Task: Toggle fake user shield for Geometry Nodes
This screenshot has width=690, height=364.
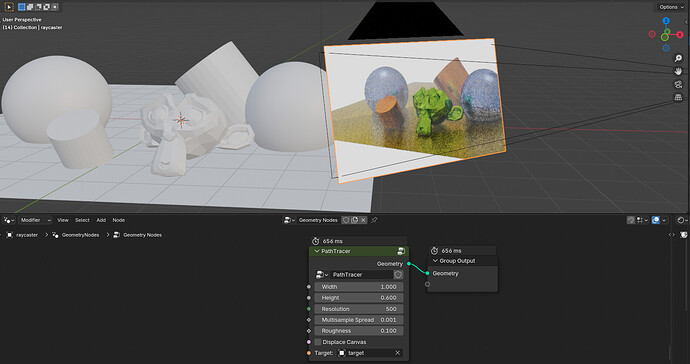Action: (346, 220)
